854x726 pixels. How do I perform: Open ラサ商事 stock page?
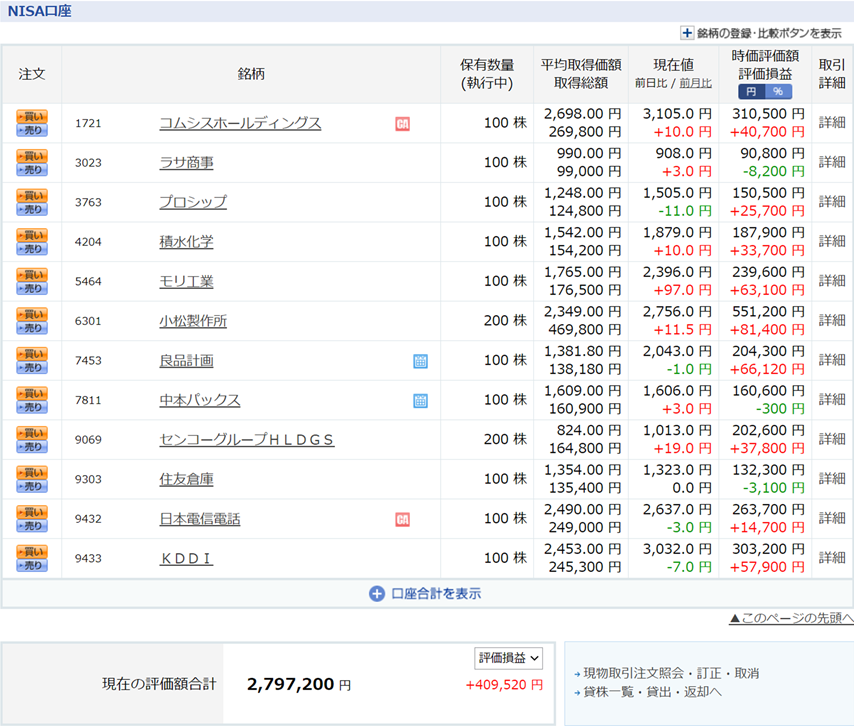coord(186,163)
